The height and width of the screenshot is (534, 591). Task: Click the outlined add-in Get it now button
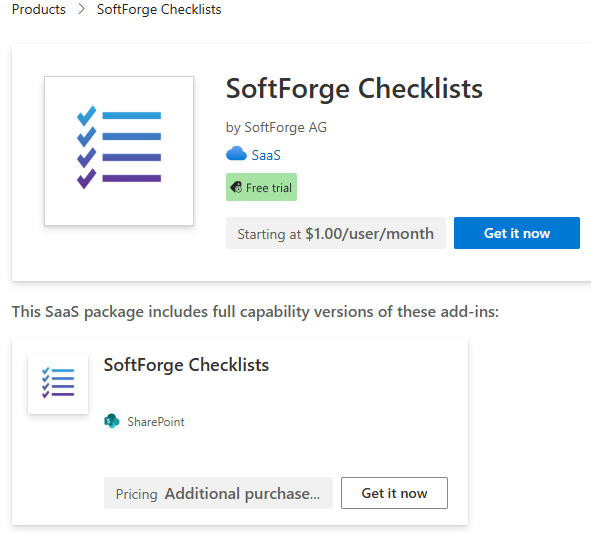click(x=394, y=493)
